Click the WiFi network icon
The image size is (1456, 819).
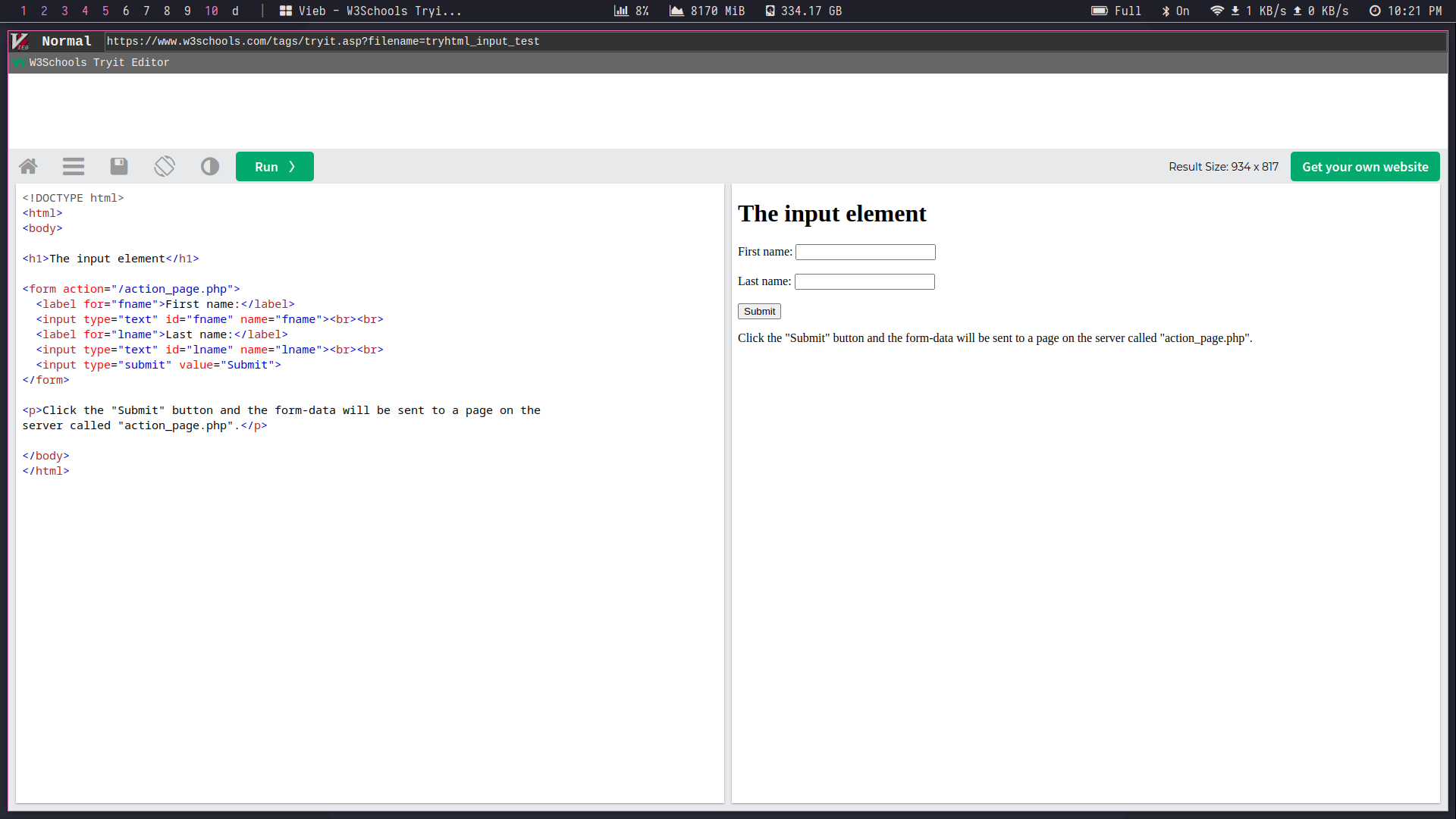(1216, 11)
